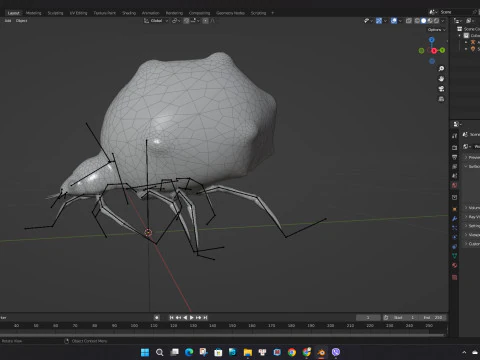Image resolution: width=480 pixels, height=360 pixels.
Task: Open the Modifiers wrench tab
Action: [x=455, y=219]
